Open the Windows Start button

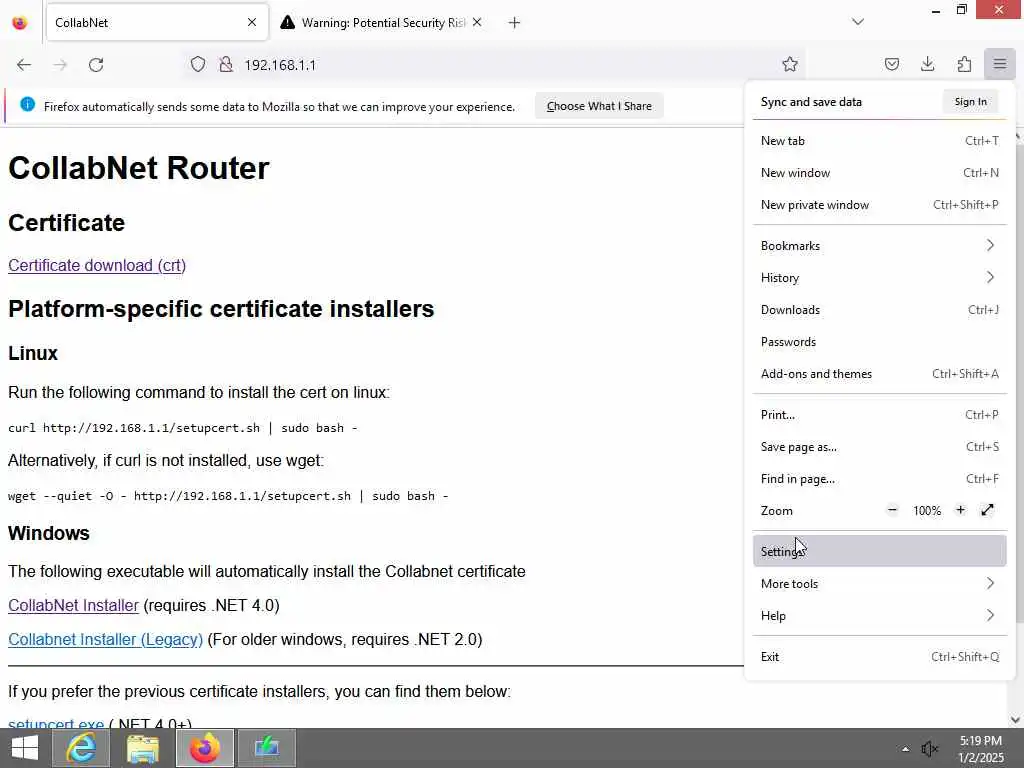tap(25, 748)
